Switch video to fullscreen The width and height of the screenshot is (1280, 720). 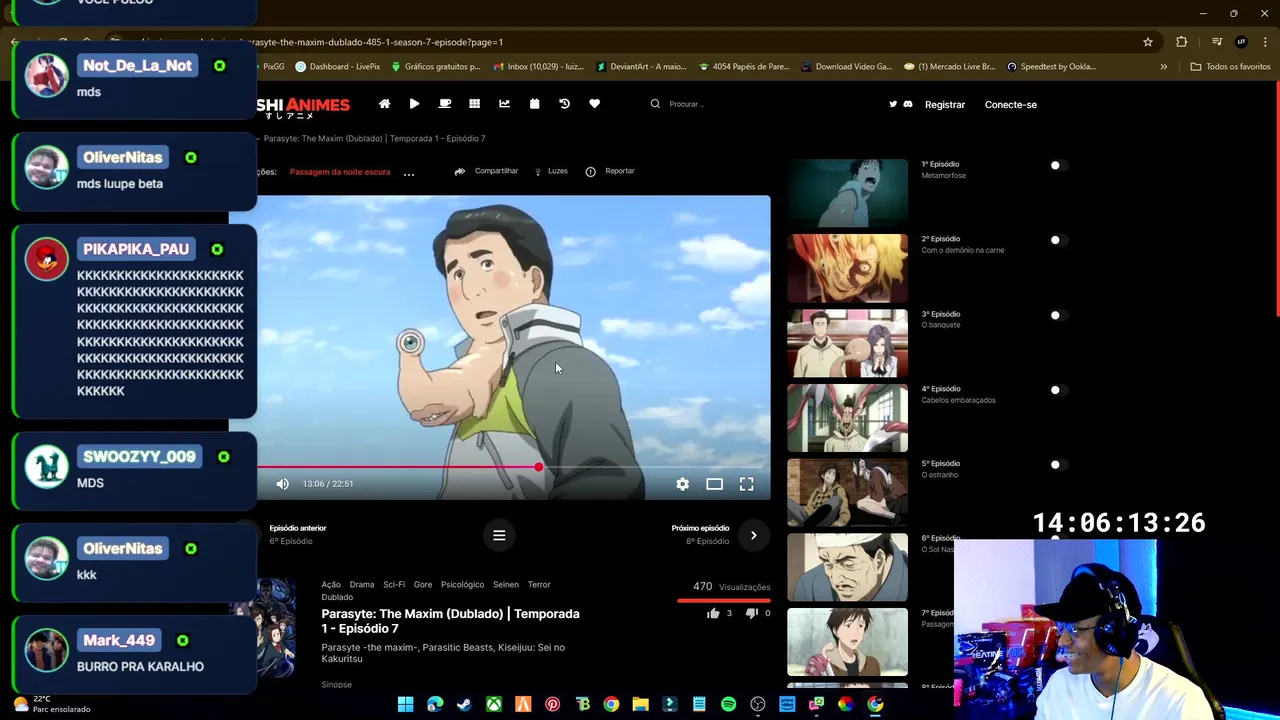746,484
